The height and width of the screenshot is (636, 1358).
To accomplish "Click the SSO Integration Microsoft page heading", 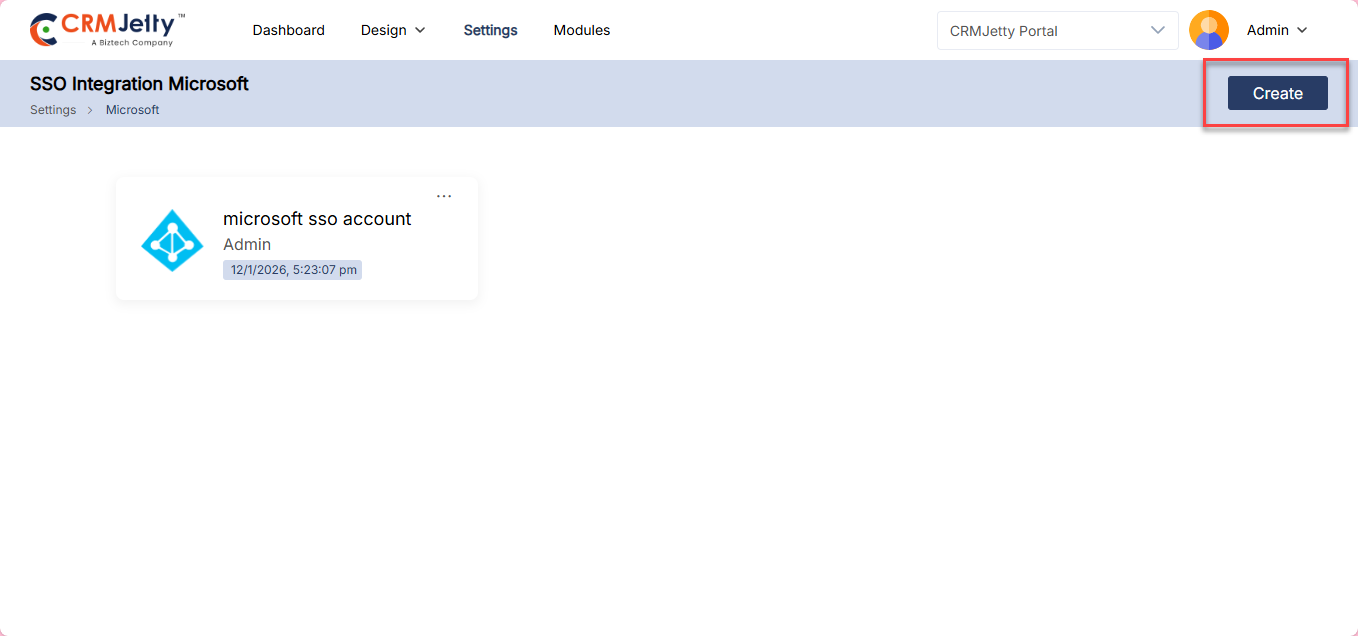I will (139, 84).
